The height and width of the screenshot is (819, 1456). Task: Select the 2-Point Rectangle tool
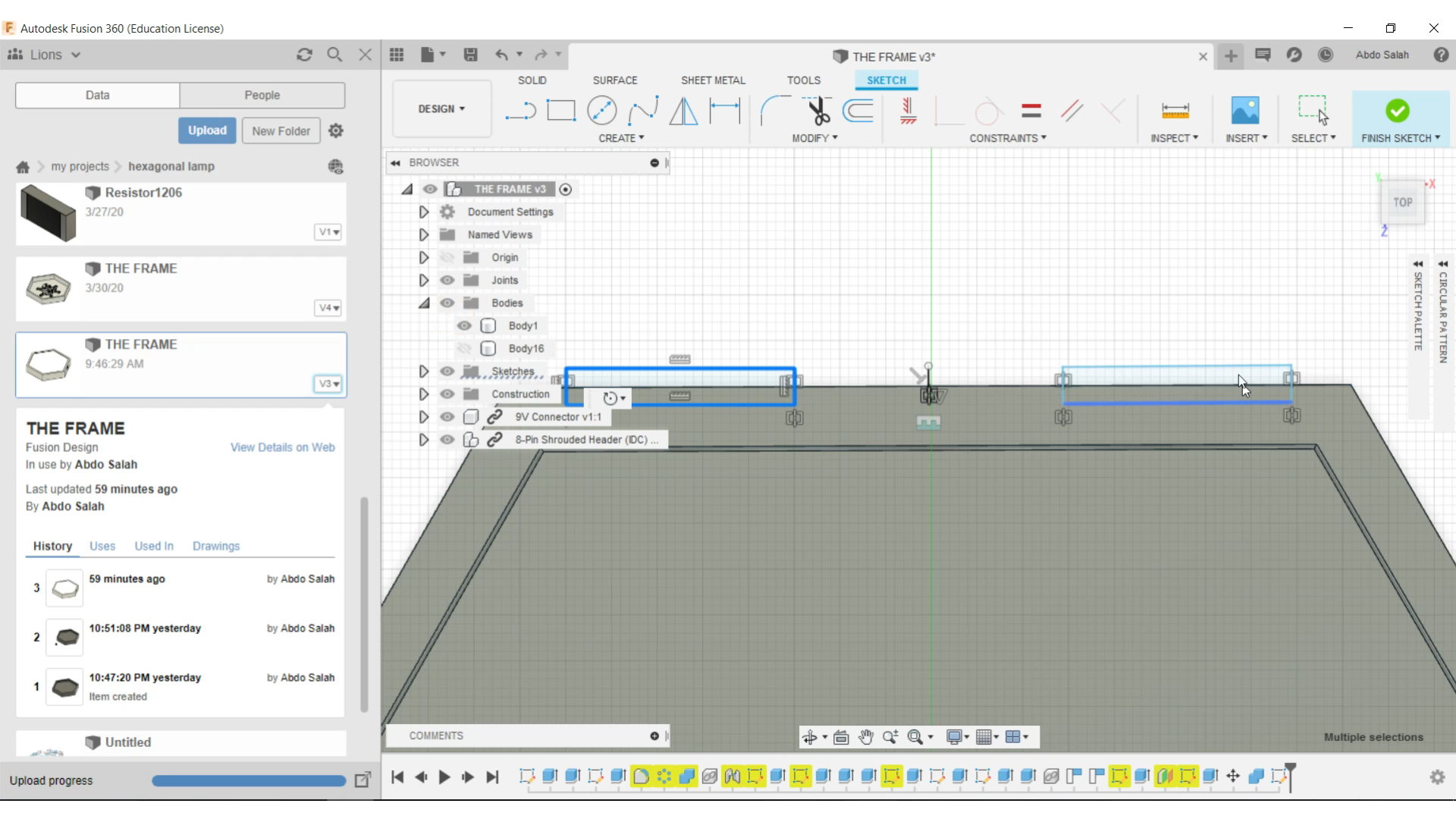pos(561,111)
